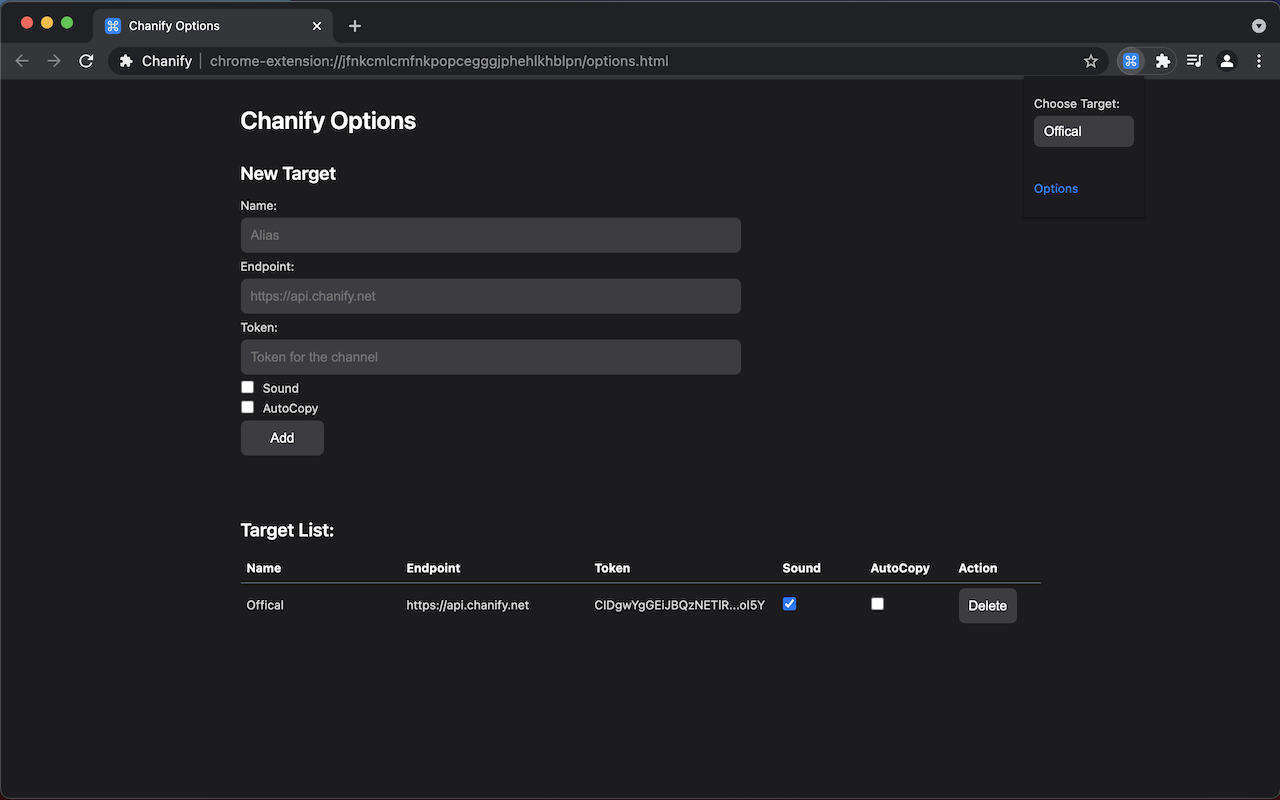Enable the AutoCopy checkbox for new target
Image resolution: width=1280 pixels, height=800 pixels.
pos(248,407)
